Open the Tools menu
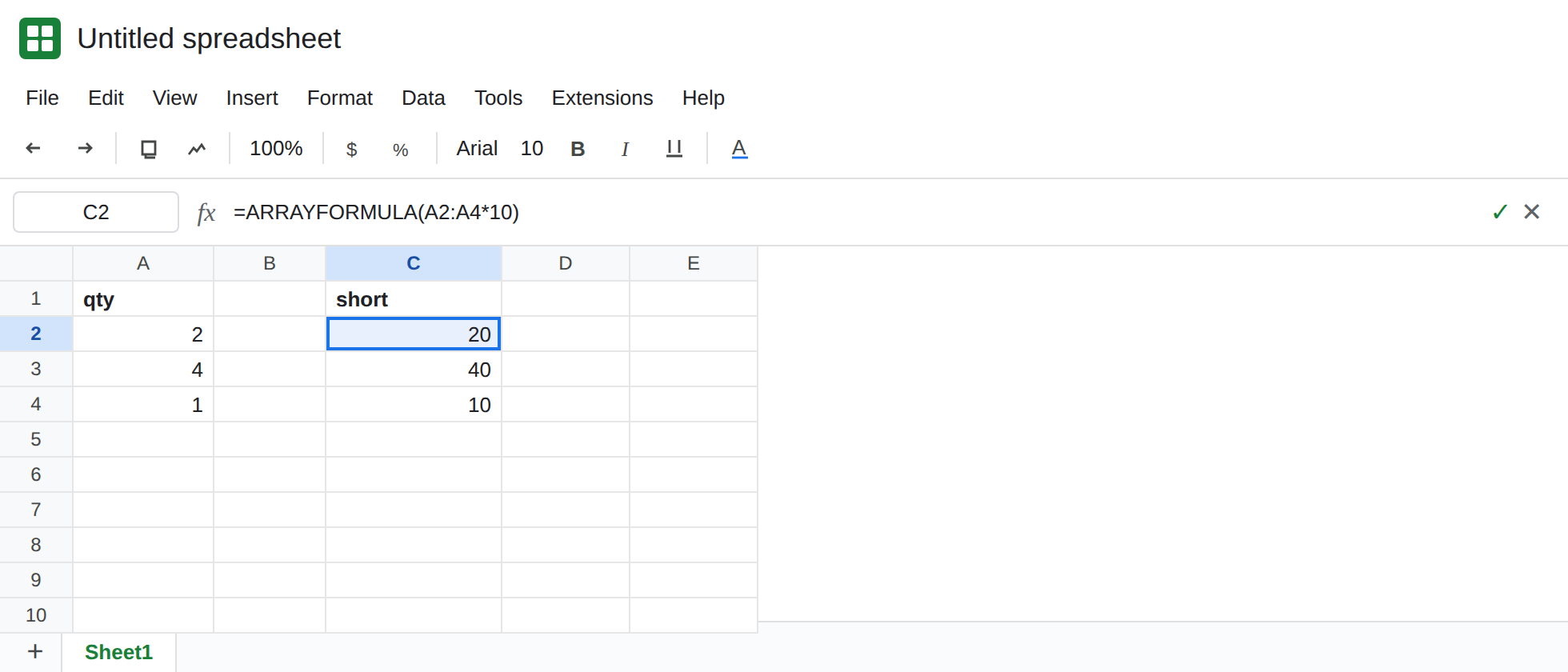 pyautogui.click(x=498, y=98)
